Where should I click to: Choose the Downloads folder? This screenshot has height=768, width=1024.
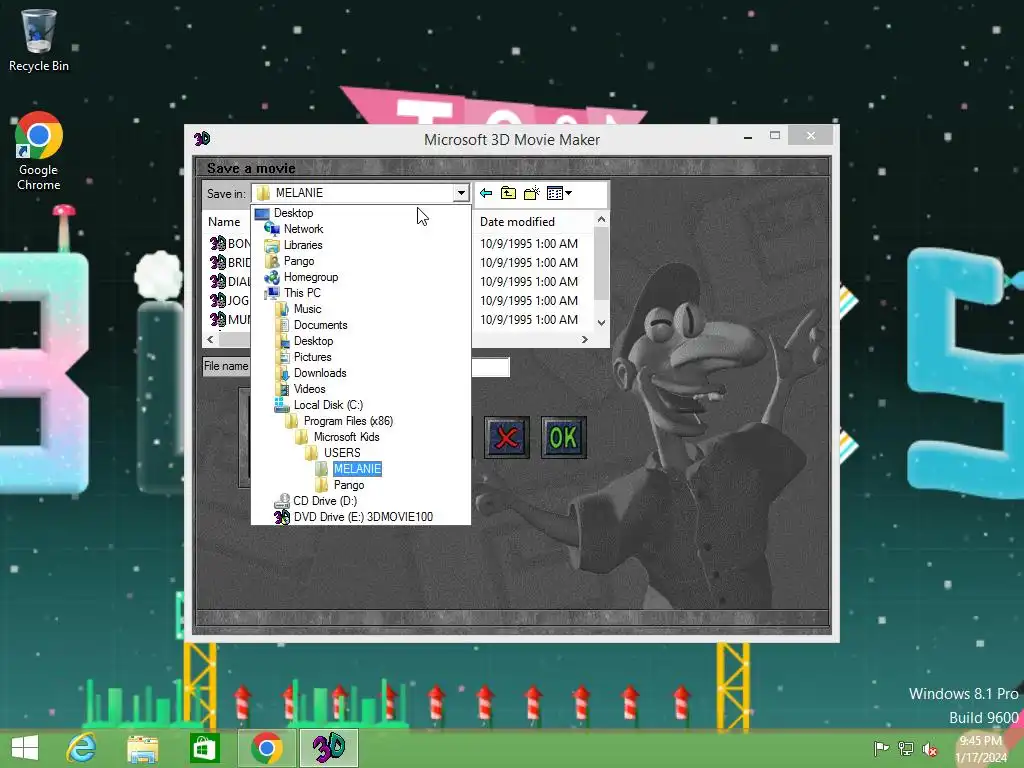point(319,373)
